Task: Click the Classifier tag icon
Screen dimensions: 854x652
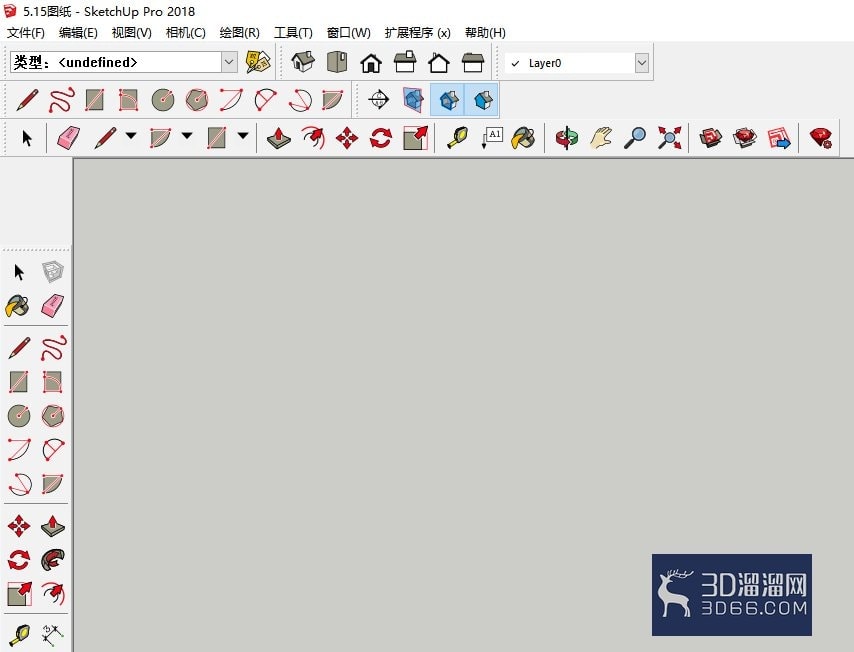Action: tap(258, 62)
